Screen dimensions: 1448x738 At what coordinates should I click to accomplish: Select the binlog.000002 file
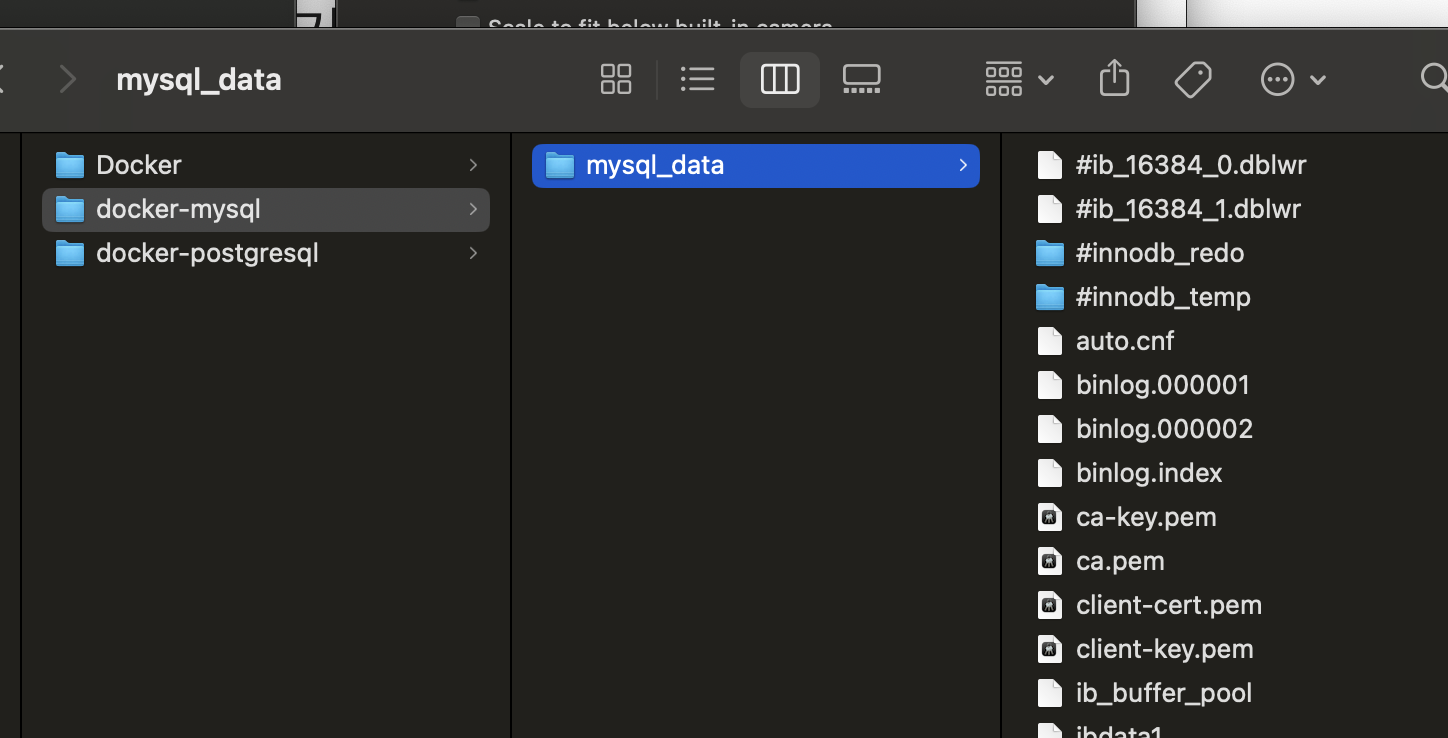click(x=1164, y=429)
